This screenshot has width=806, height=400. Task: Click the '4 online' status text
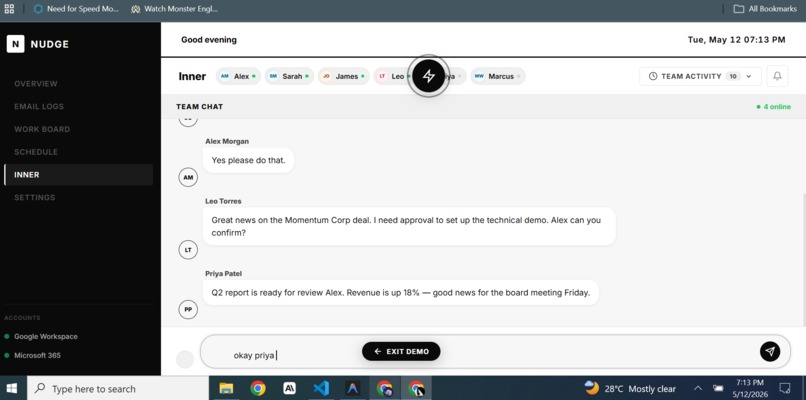[x=774, y=107]
